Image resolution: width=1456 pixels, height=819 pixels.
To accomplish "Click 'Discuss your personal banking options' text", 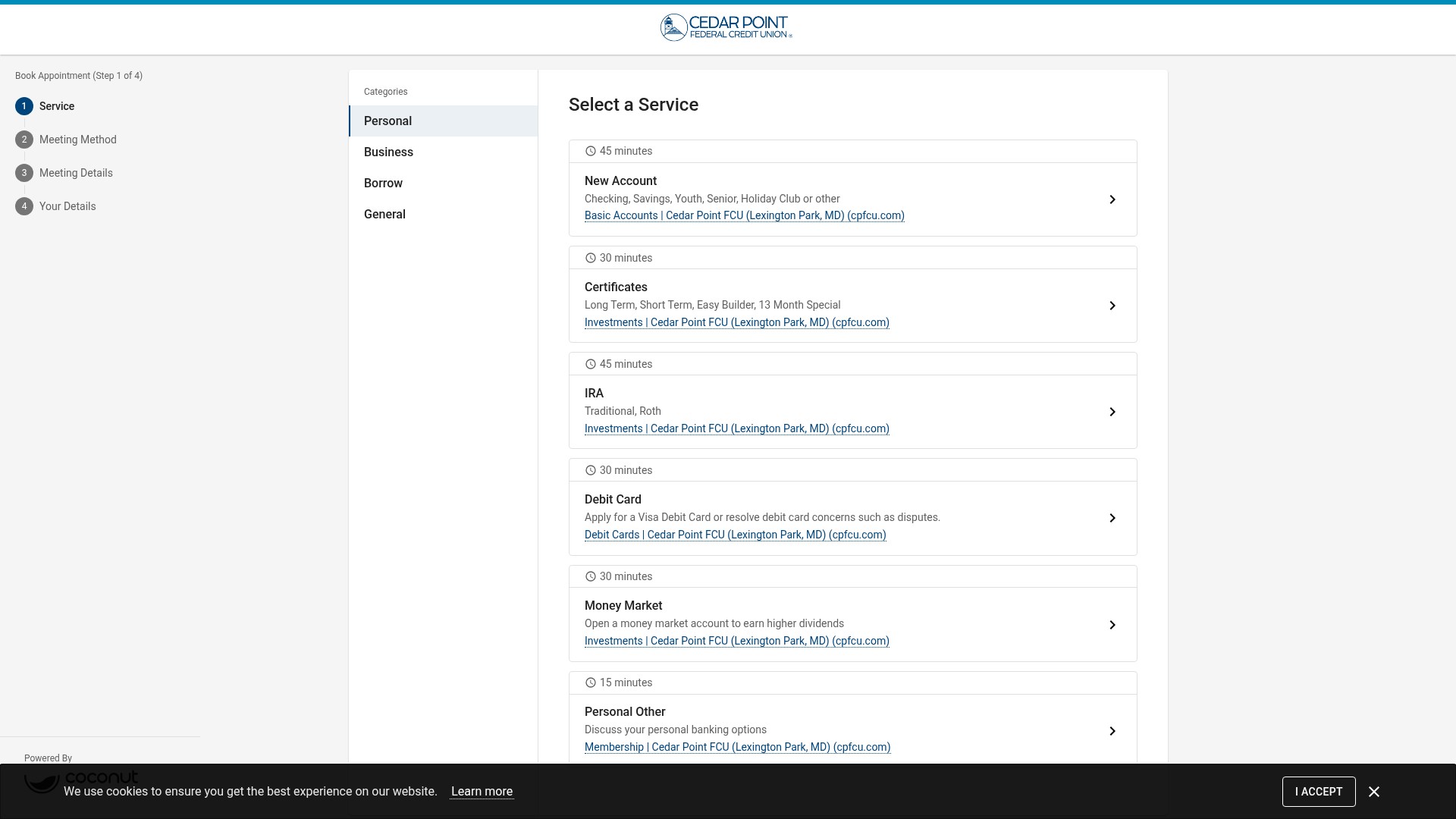I will pyautogui.click(x=675, y=730).
